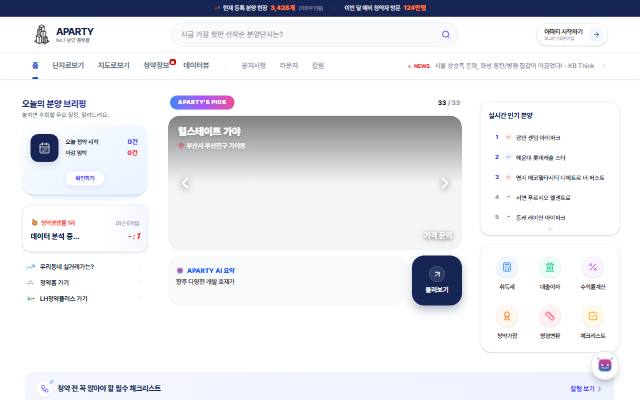640x400 pixels.
Task: Open the 공지사항 menu
Action: tap(253, 65)
